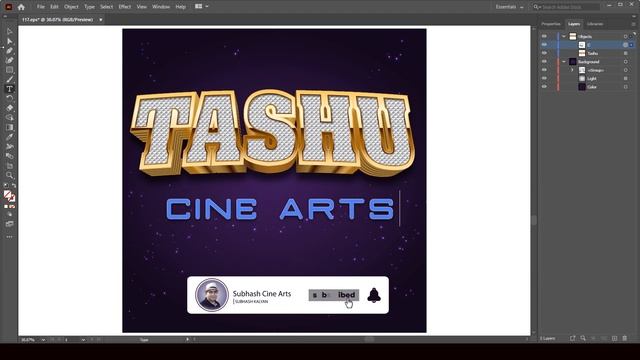The image size is (640, 360).
Task: Collapse the Objects layer
Action: [x=564, y=36]
